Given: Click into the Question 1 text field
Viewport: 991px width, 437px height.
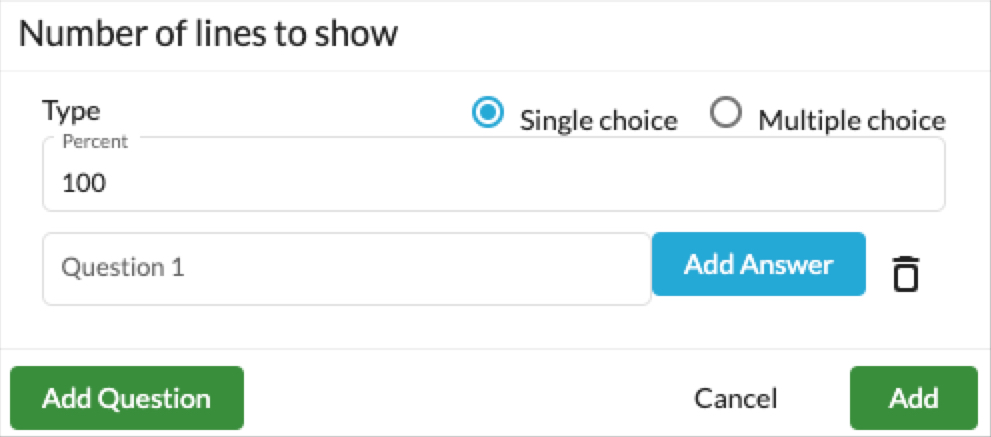Looking at the screenshot, I should [347, 269].
